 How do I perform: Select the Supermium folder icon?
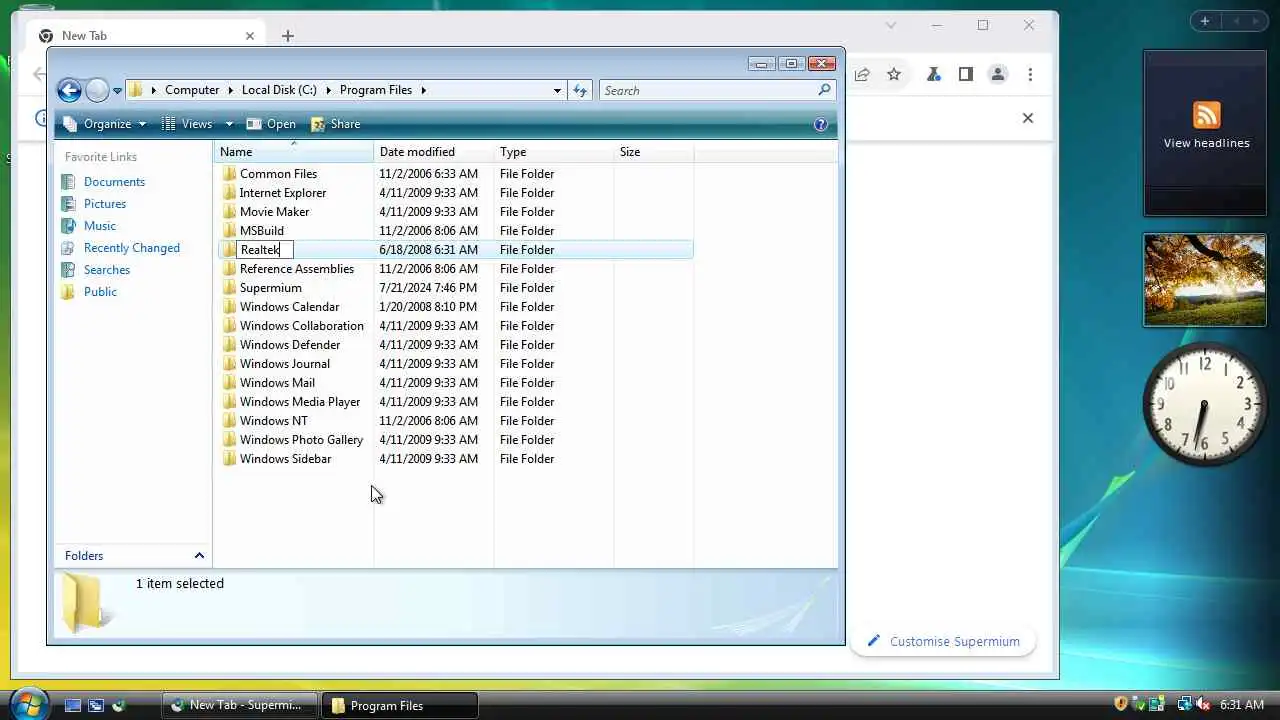229,288
